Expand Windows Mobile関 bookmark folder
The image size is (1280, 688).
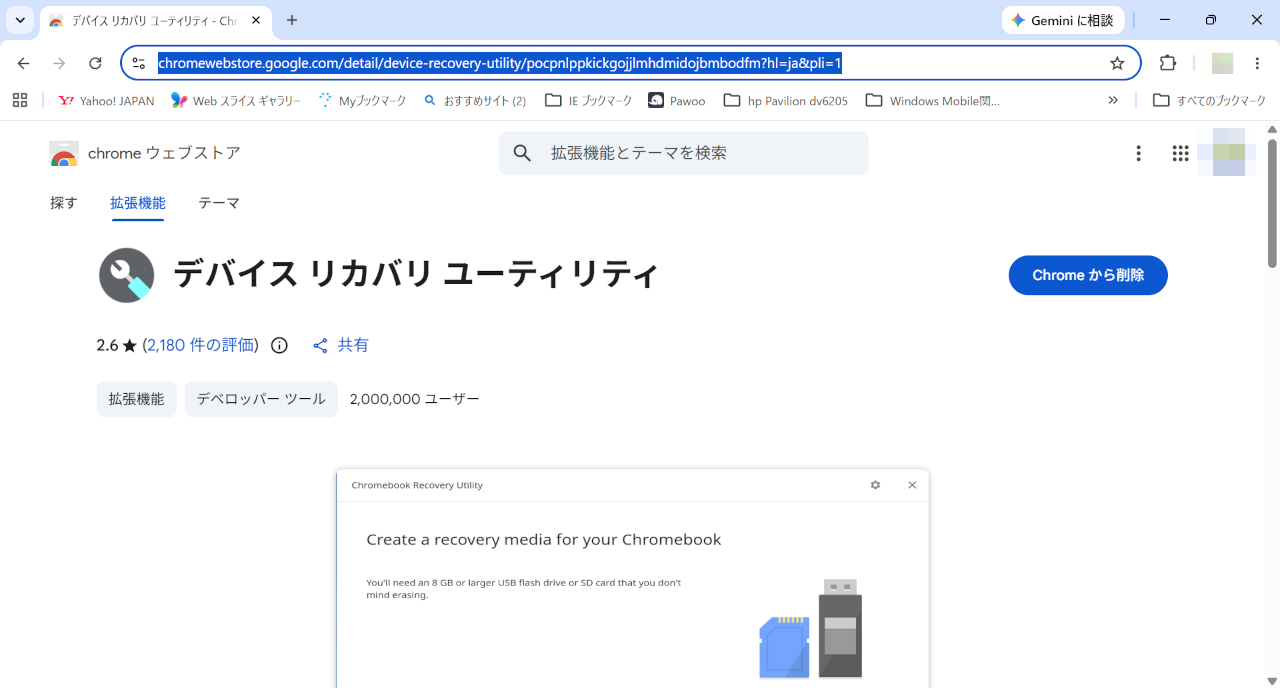tap(932, 100)
